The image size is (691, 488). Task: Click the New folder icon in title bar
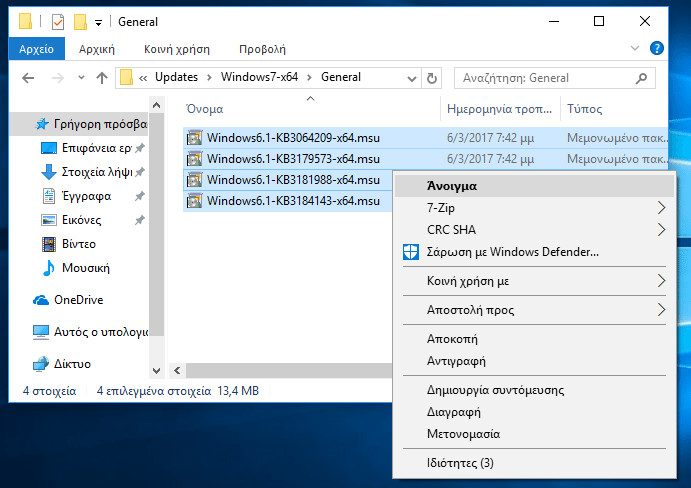80,22
